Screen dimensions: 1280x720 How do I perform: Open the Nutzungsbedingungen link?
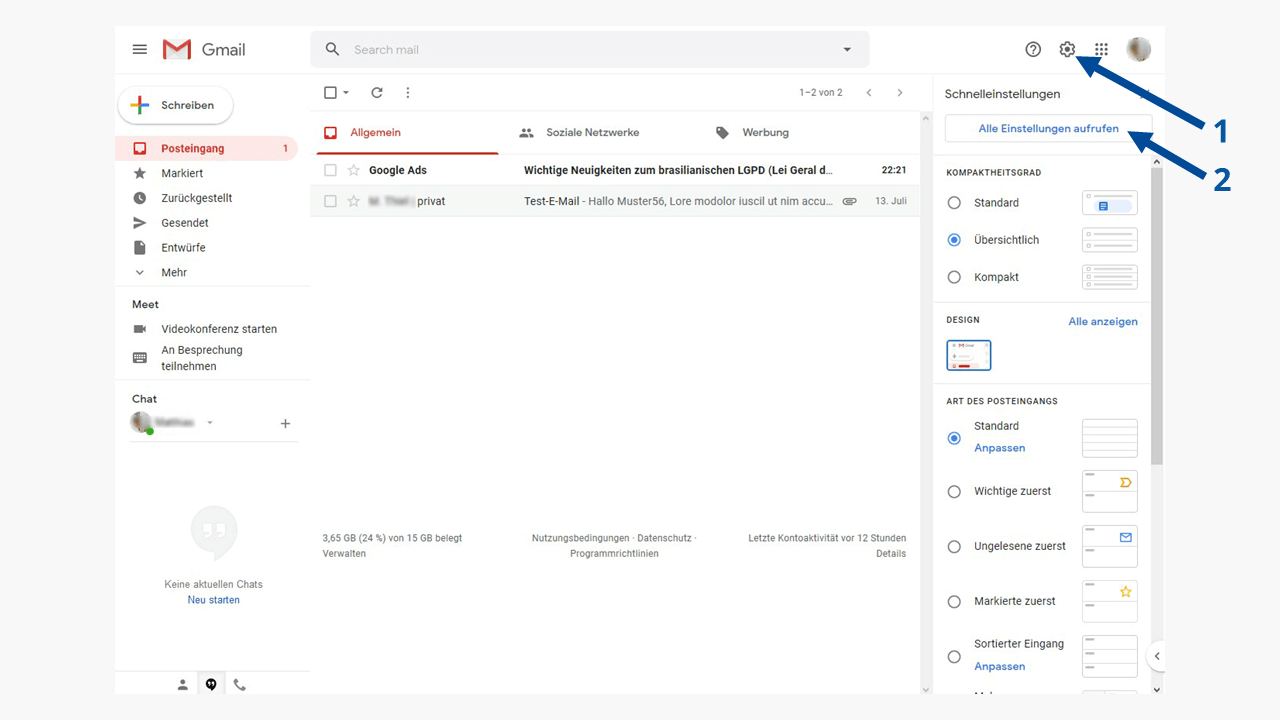581,538
